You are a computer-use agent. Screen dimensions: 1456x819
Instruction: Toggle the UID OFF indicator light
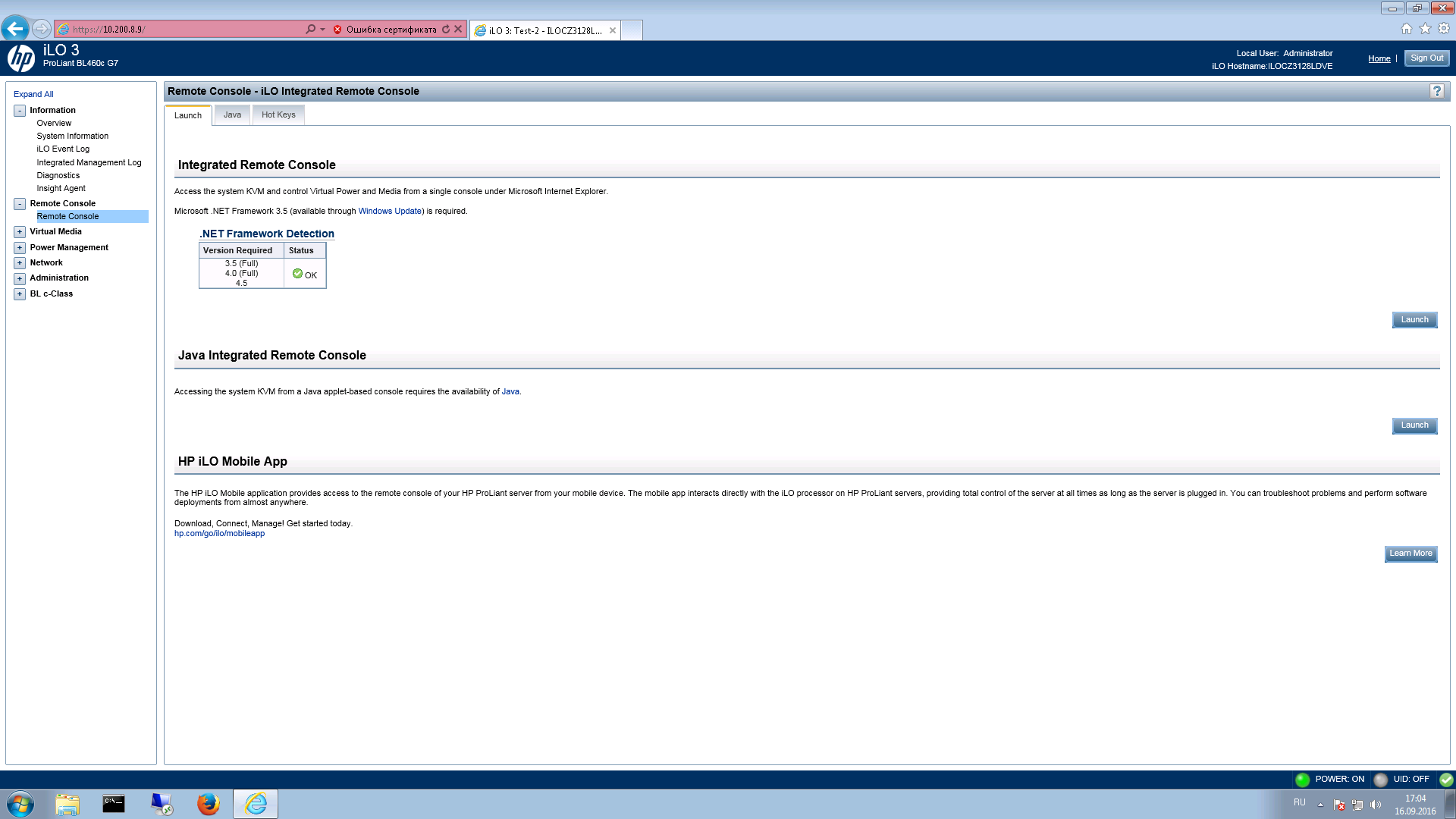[x=1381, y=780]
